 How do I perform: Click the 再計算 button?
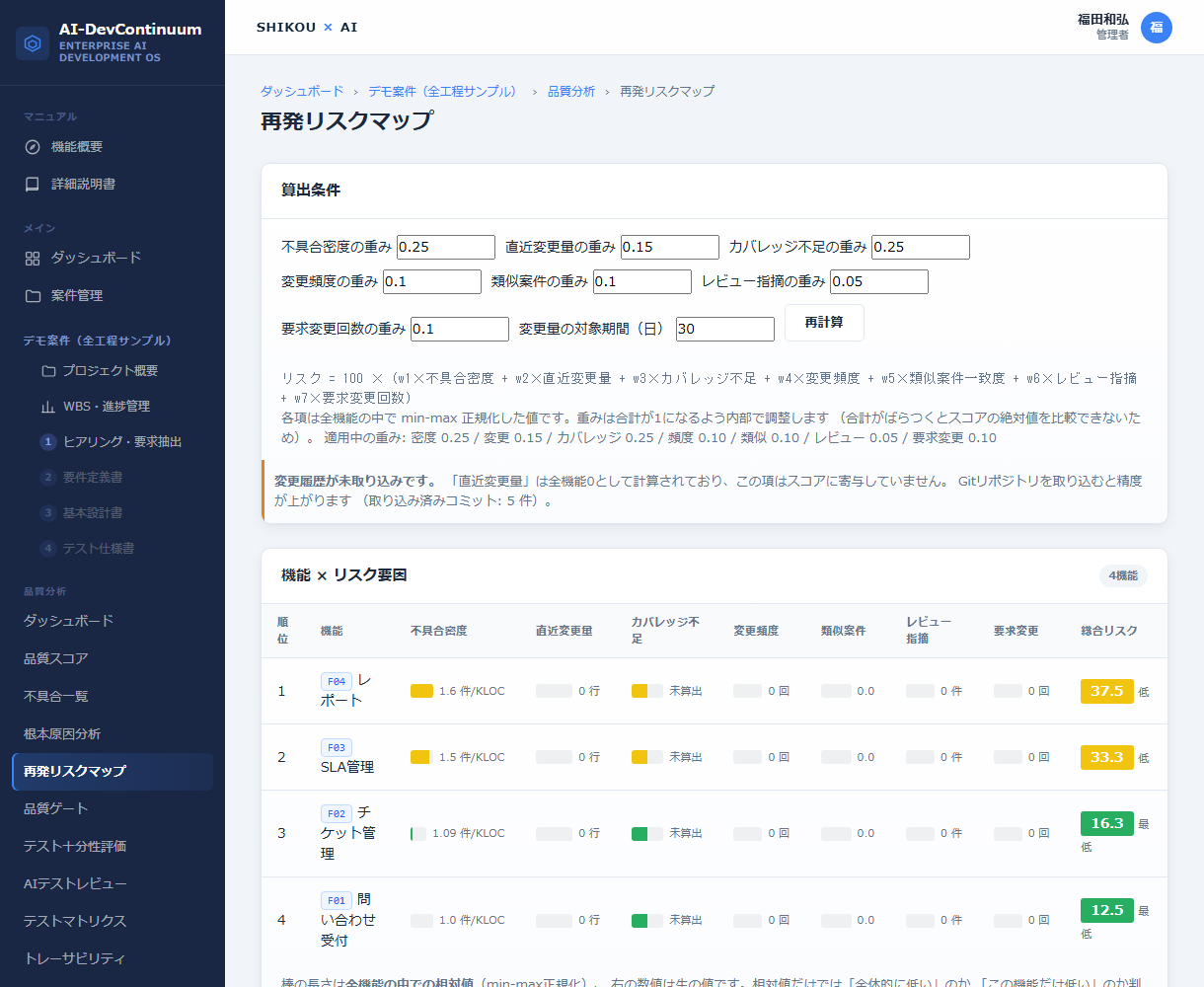[824, 323]
